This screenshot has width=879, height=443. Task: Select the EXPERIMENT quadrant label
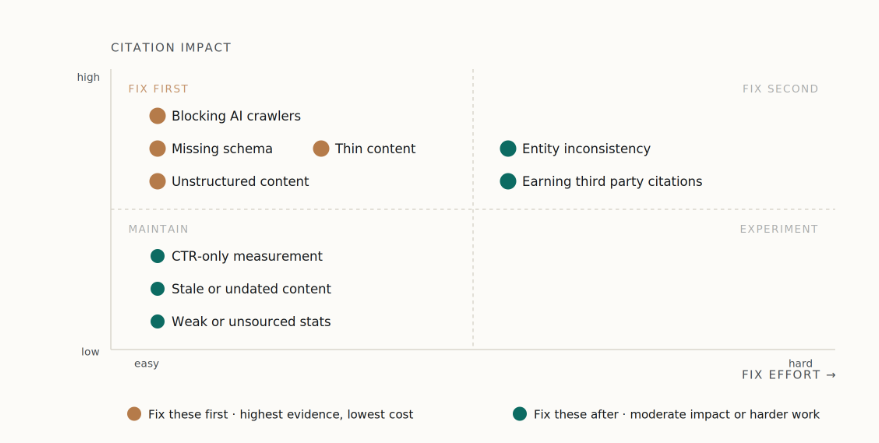pos(779,229)
